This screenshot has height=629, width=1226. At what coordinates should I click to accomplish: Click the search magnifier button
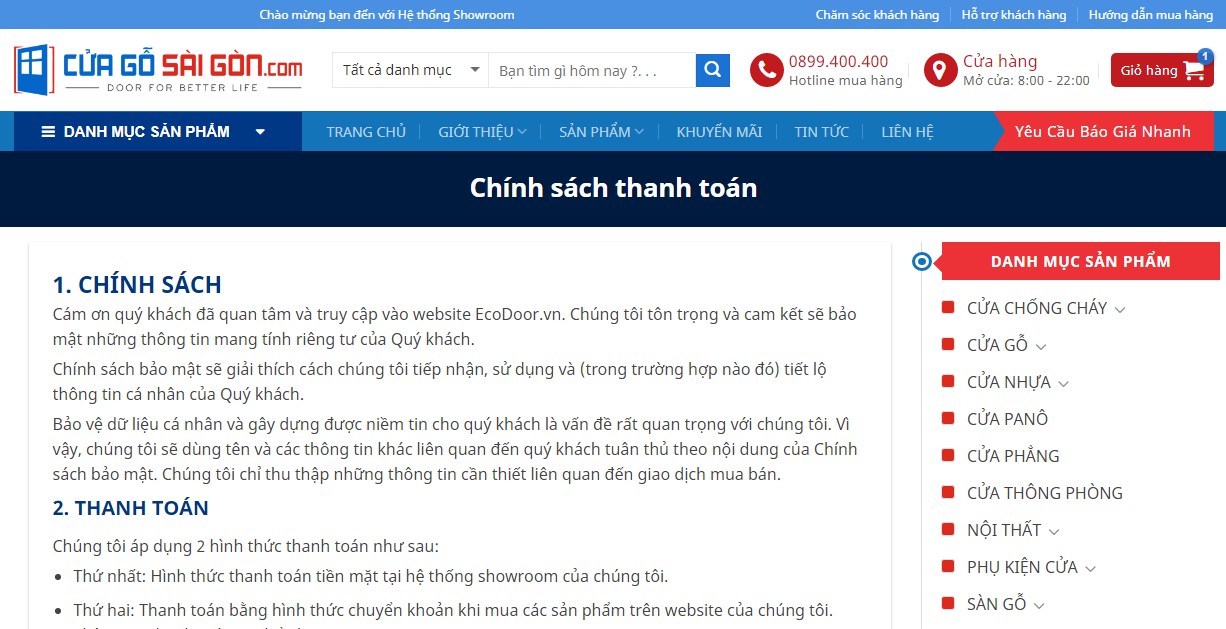pos(712,70)
